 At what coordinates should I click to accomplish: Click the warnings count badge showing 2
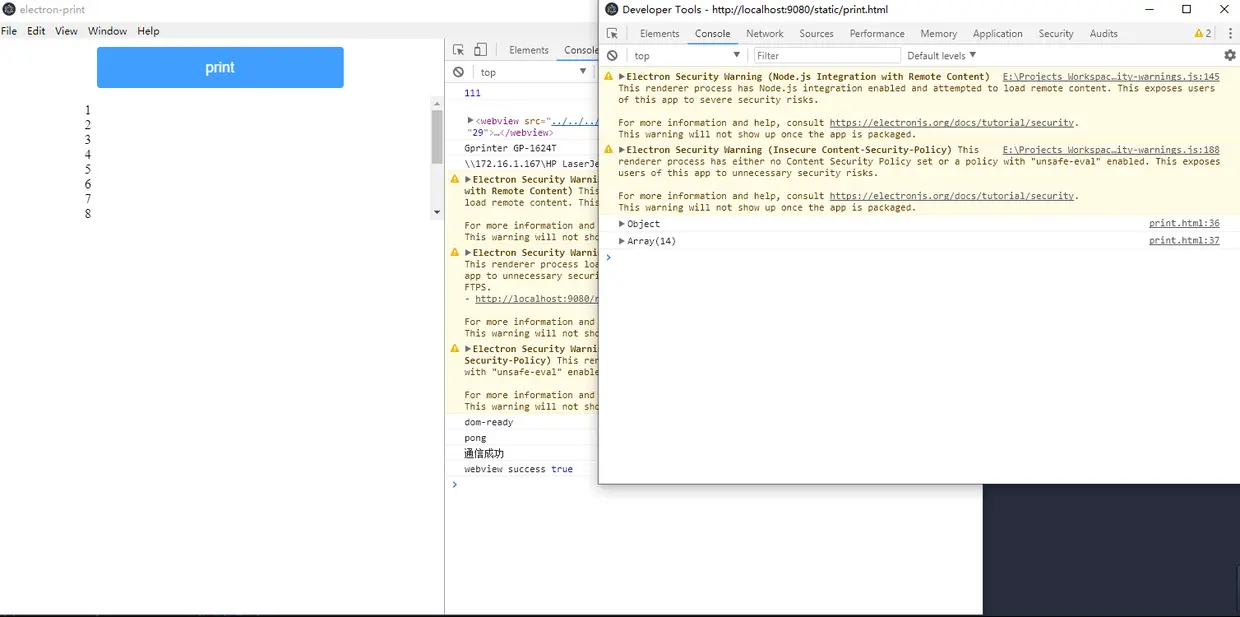1203,33
